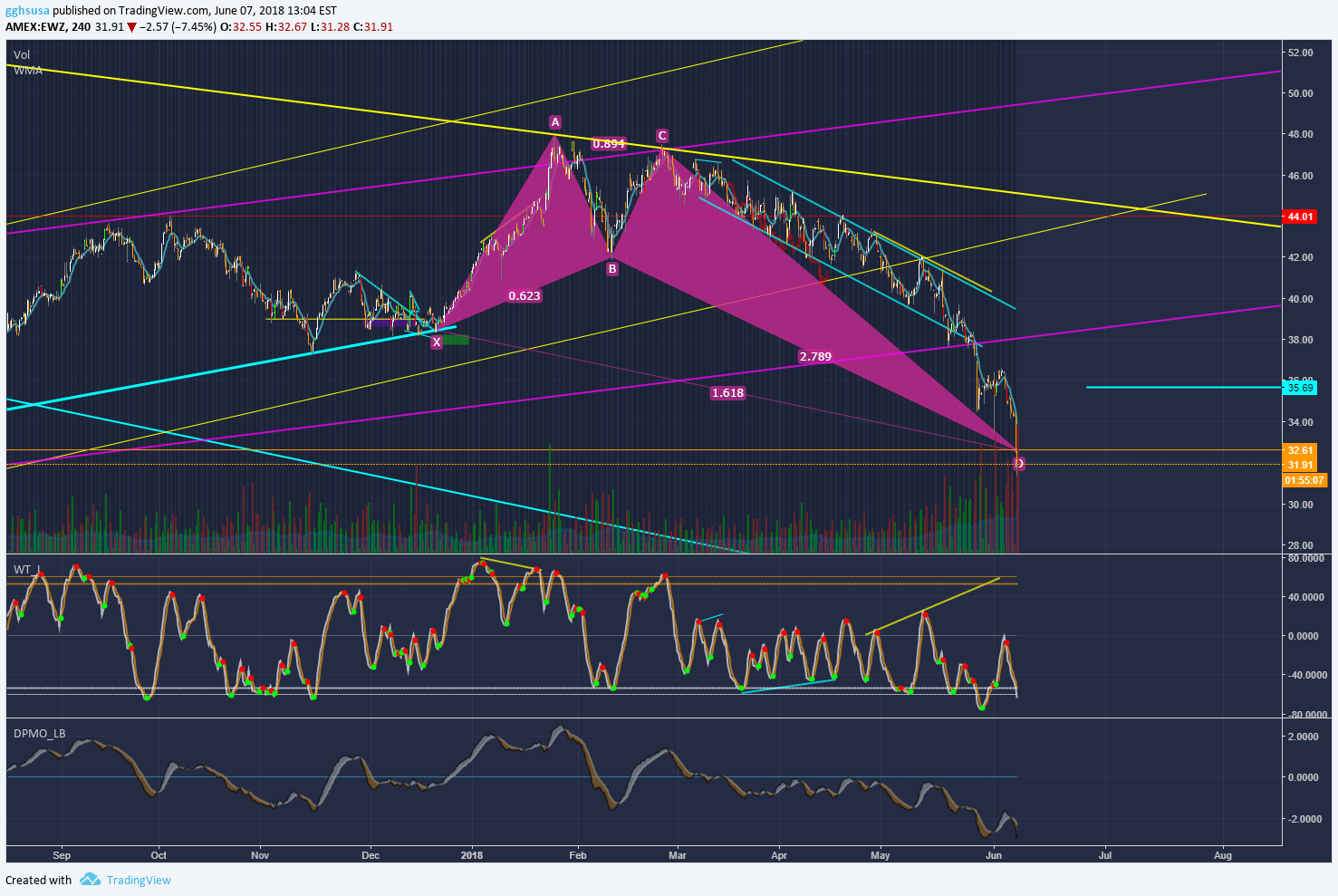Click the Apr time axis label

pyautogui.click(x=778, y=854)
